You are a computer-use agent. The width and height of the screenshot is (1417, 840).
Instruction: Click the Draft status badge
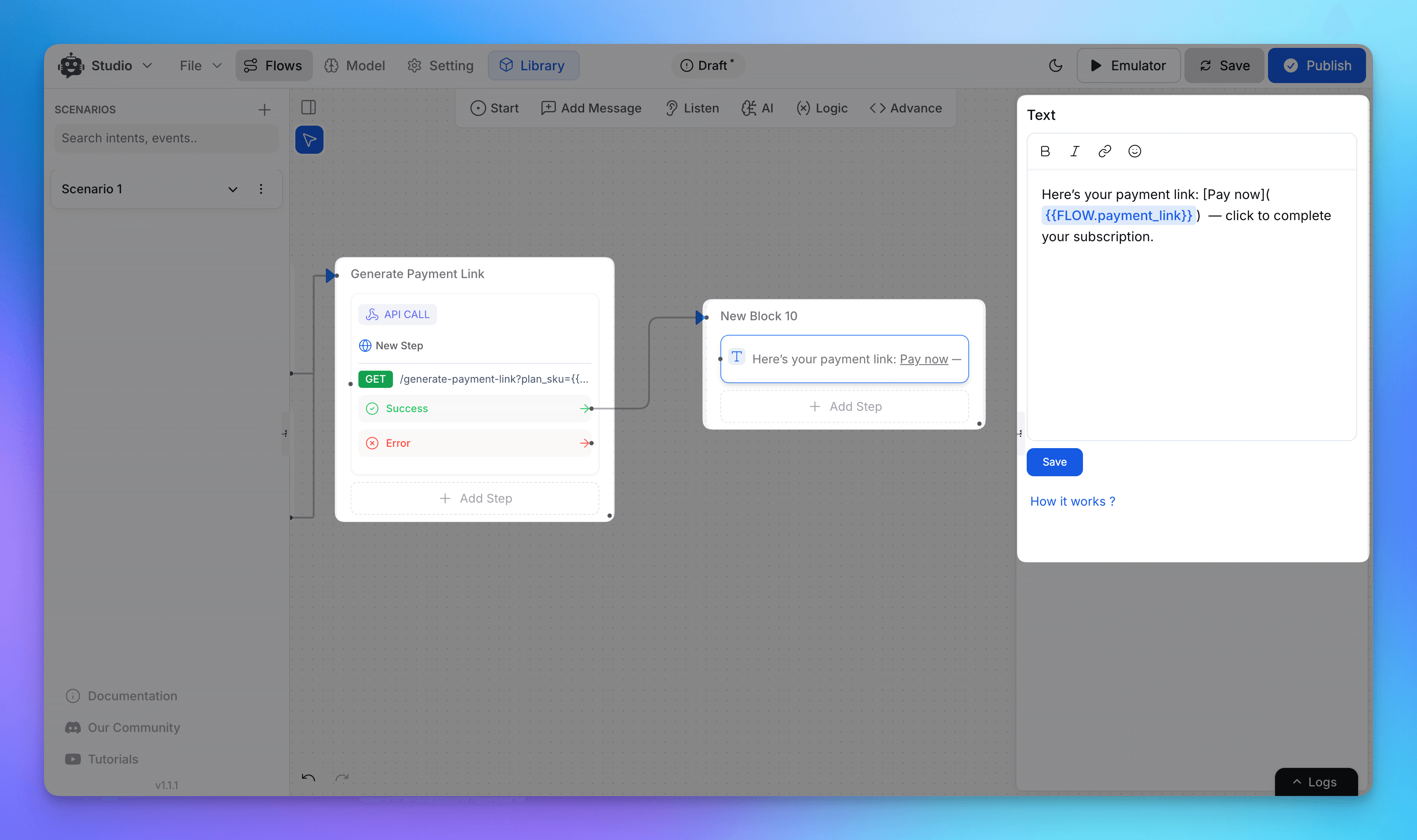[x=708, y=65]
